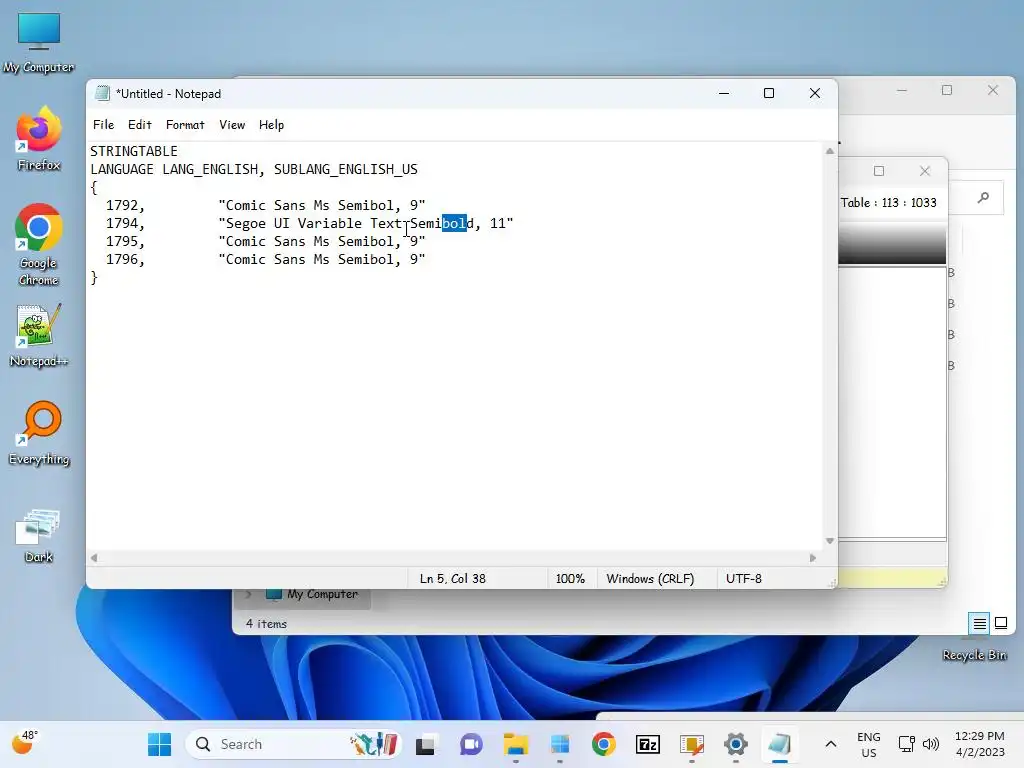Click the Notepad horizontal scrollbar left arrow
This screenshot has width=1024, height=768.
pos(94,558)
